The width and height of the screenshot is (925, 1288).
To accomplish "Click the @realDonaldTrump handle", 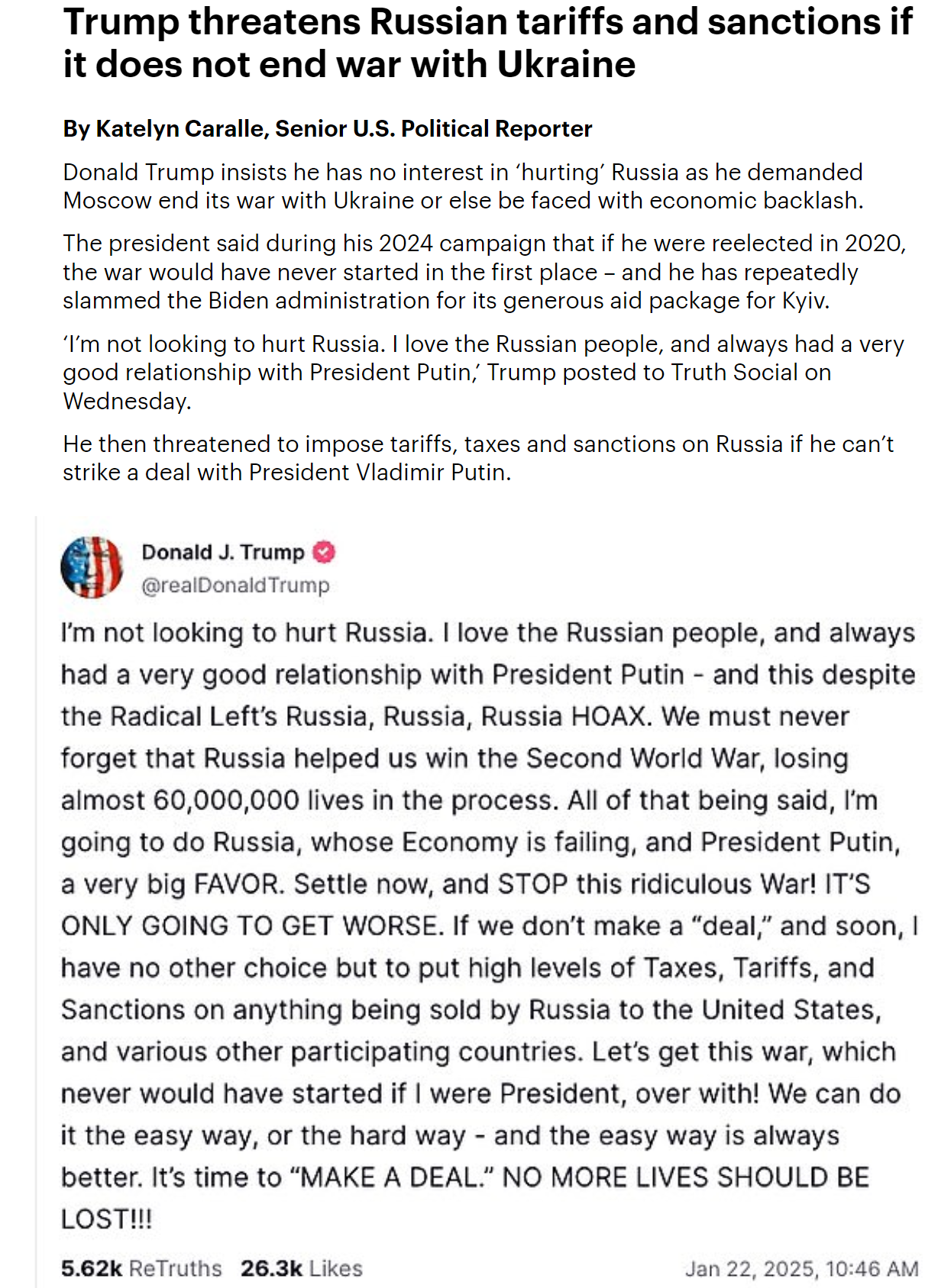I will tap(235, 586).
